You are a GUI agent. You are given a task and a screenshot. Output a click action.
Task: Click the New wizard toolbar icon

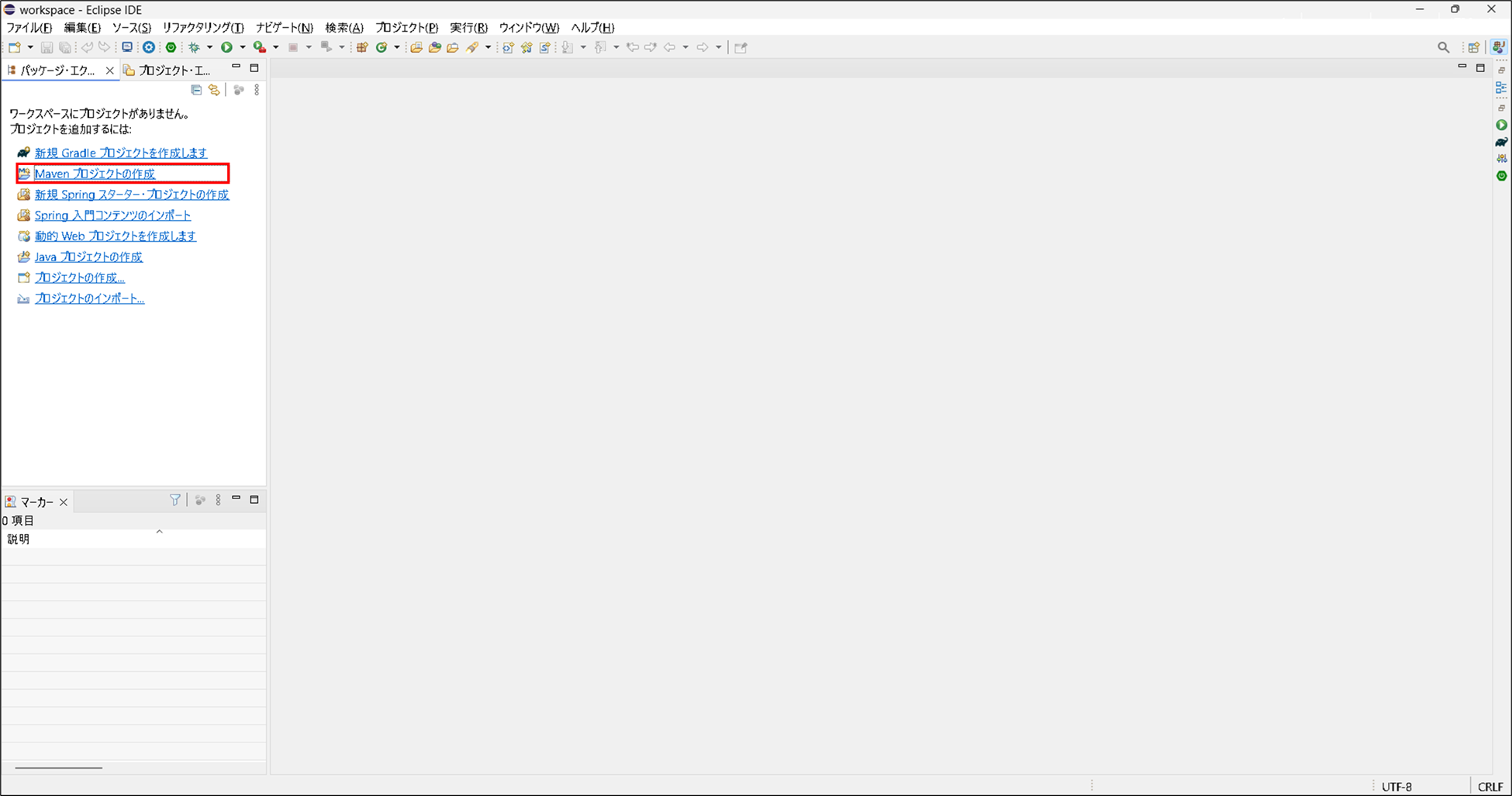click(x=15, y=47)
